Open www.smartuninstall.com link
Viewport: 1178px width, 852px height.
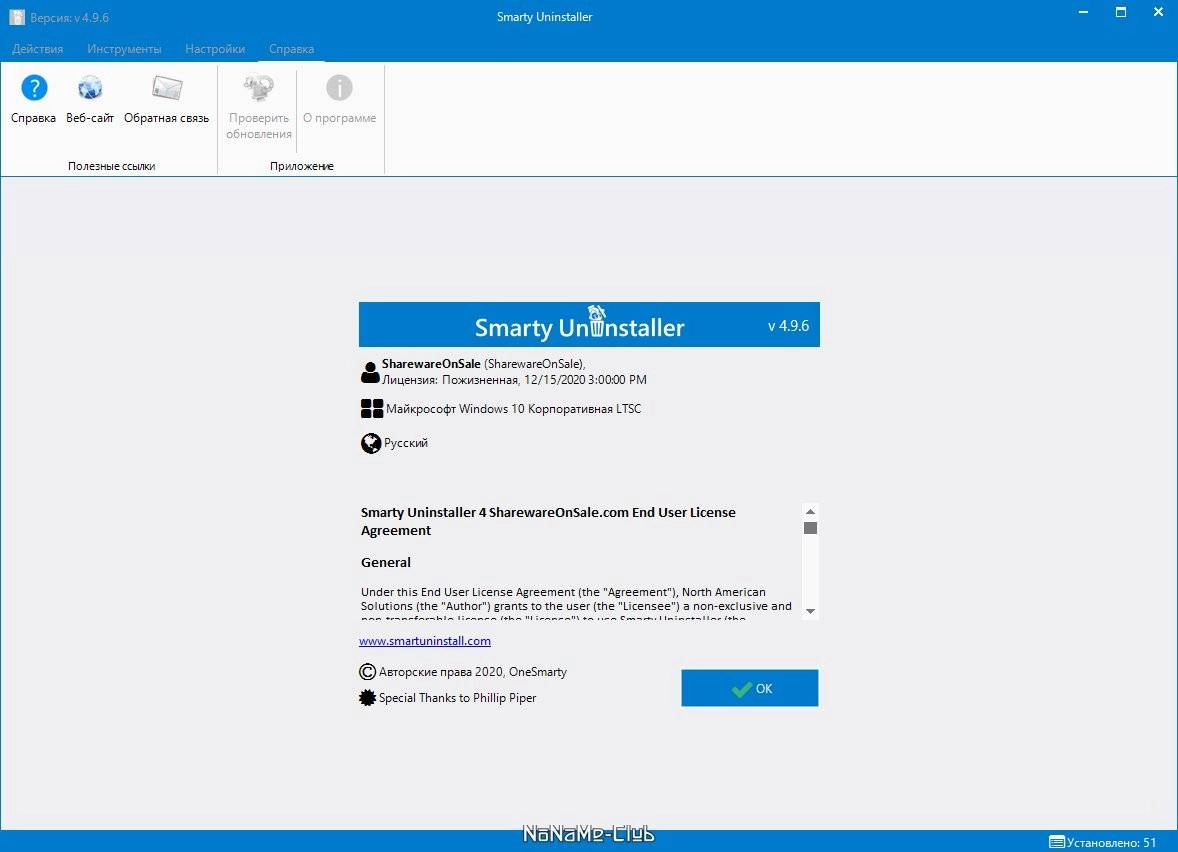click(x=424, y=641)
